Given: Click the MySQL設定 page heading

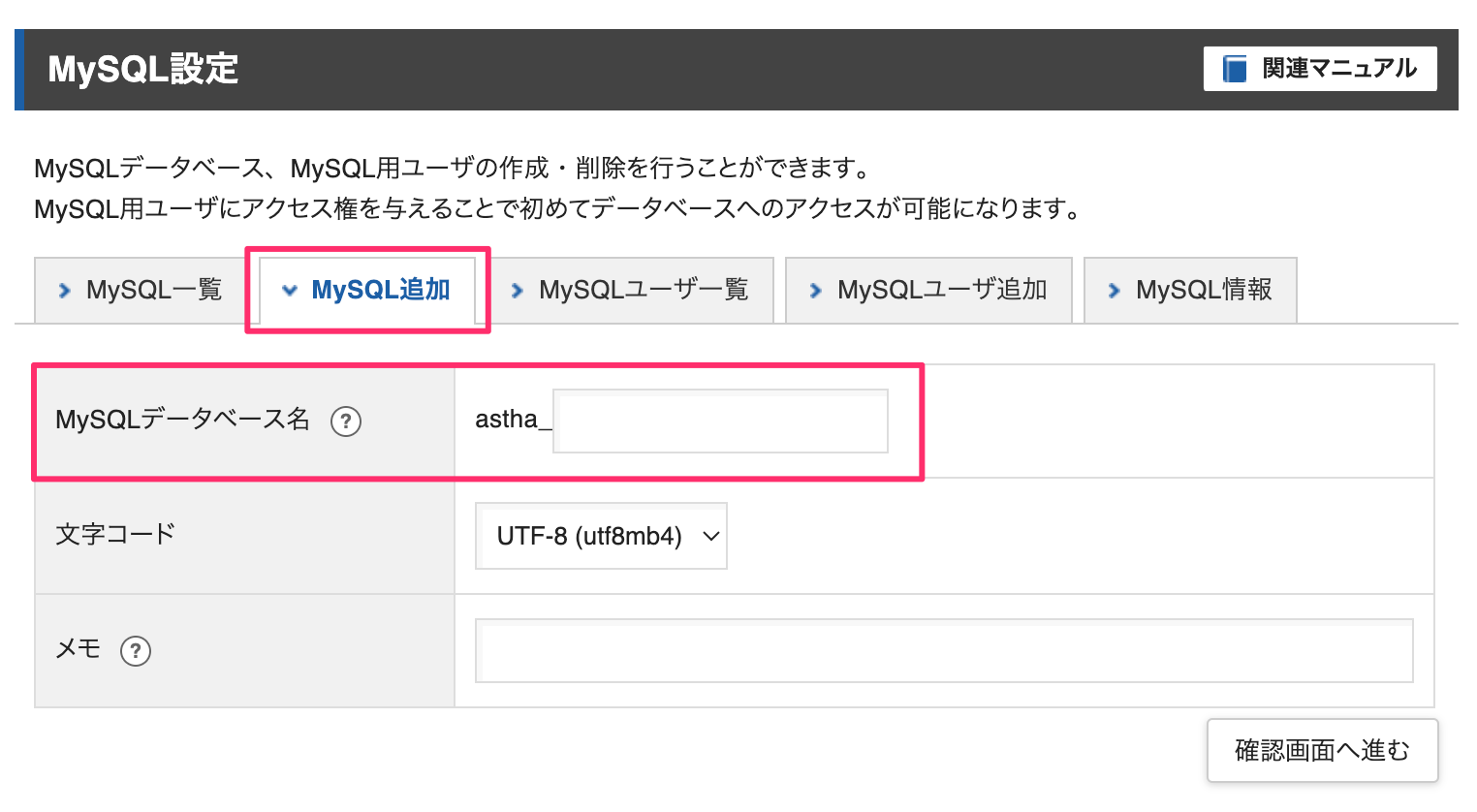Looking at the screenshot, I should [143, 69].
